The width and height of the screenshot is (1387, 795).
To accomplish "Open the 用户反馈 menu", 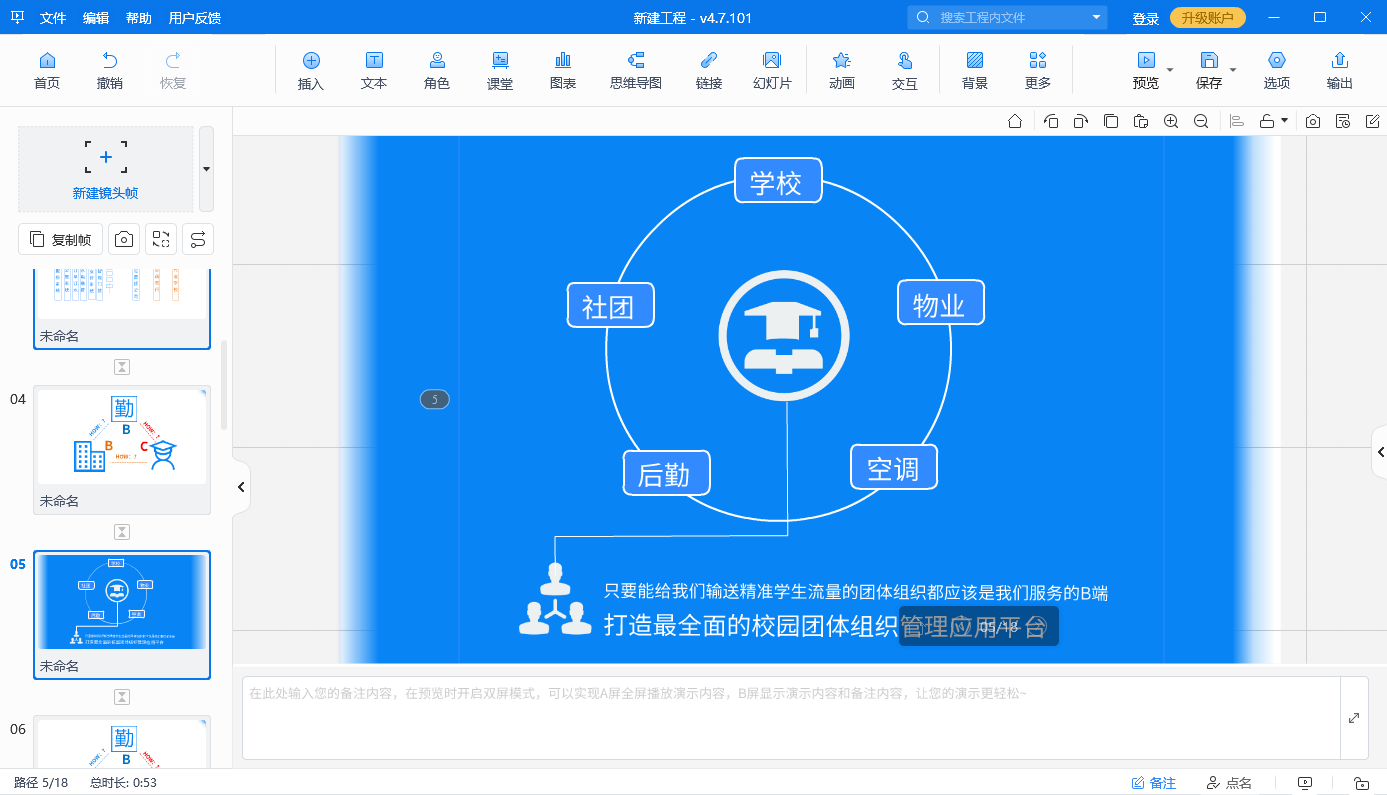I will pyautogui.click(x=195, y=18).
